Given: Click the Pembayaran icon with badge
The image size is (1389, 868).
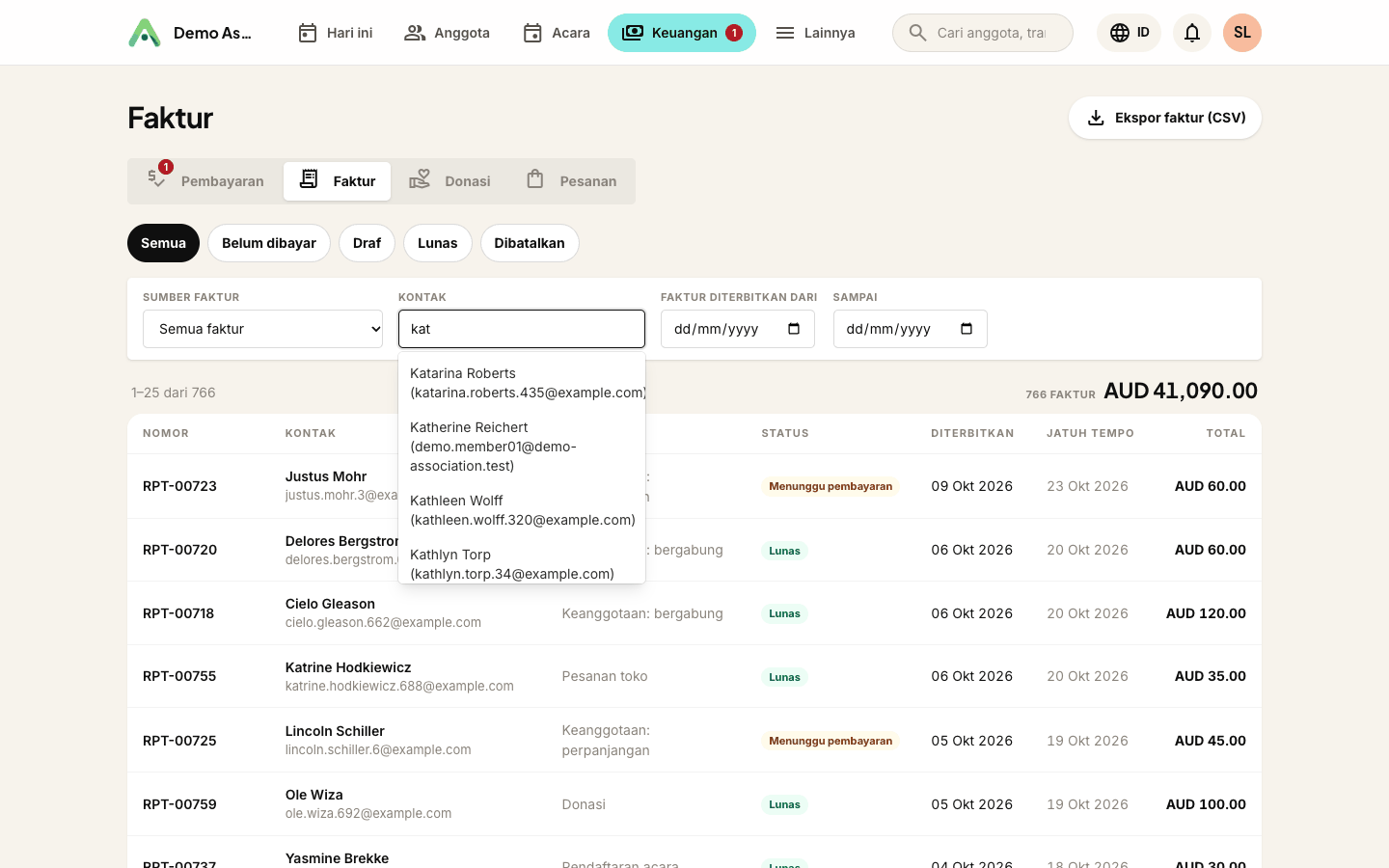Looking at the screenshot, I should point(157,177).
